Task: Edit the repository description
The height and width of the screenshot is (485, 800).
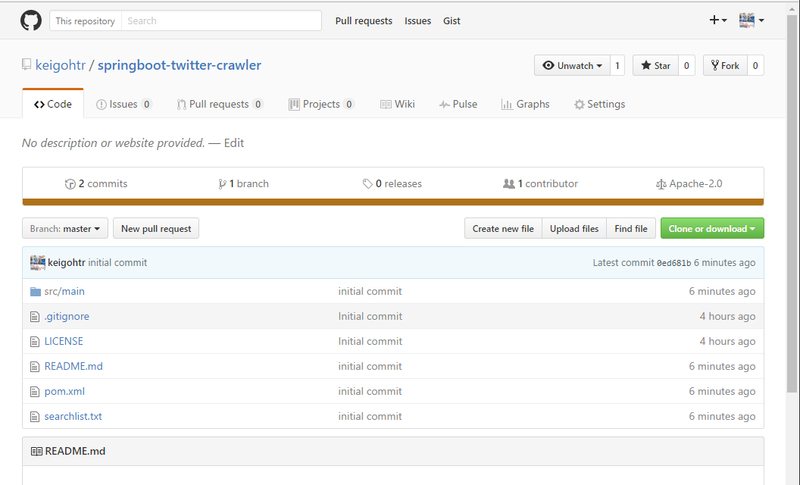Action: [x=234, y=143]
